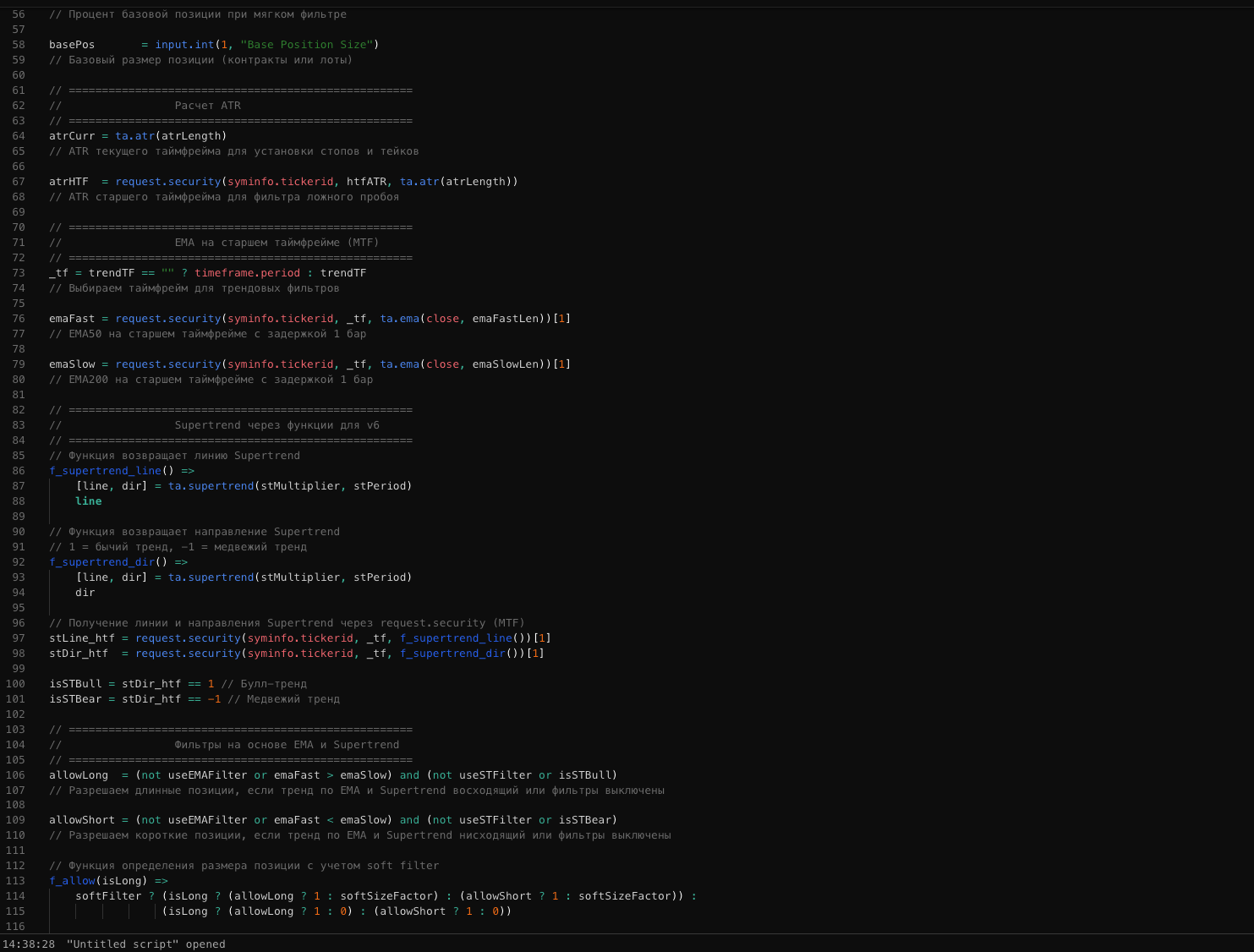Click timeframe.period on line 73
Viewport: 1254px width, 952px height.
point(247,273)
